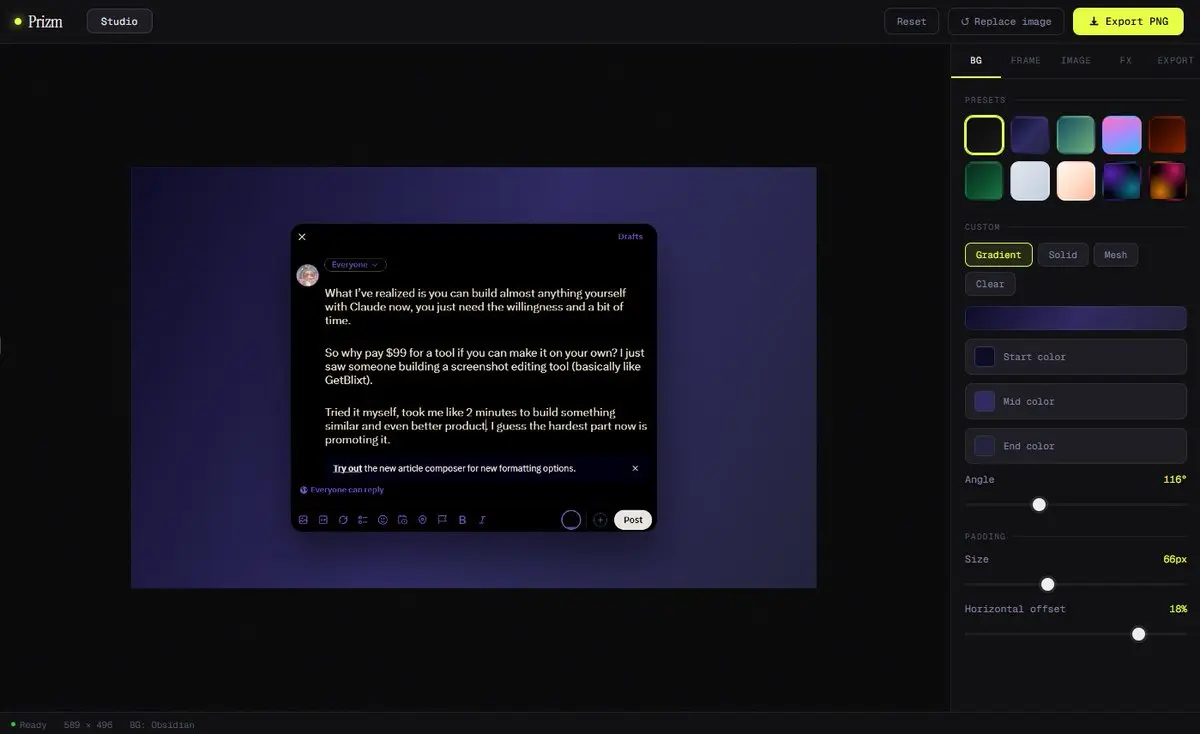This screenshot has height=734, width=1200.
Task: Click the Reset button
Action: pyautogui.click(x=911, y=21)
